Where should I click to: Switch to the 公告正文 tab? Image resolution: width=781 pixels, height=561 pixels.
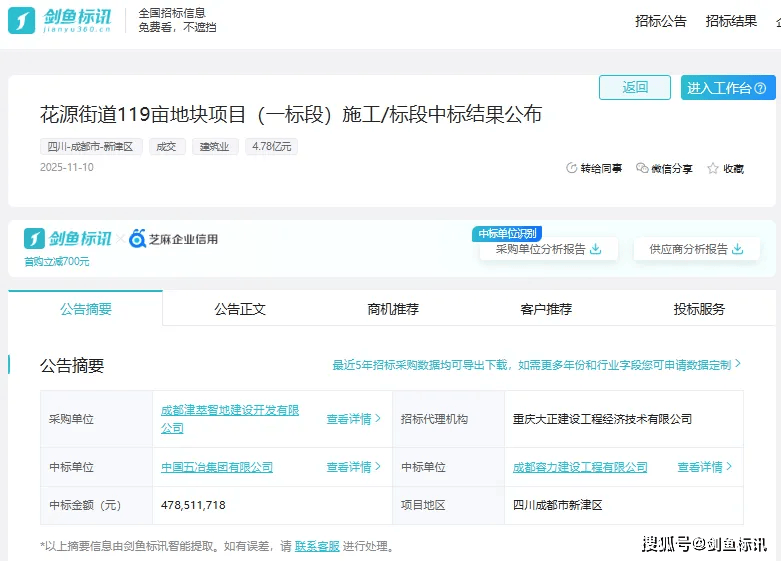(x=240, y=309)
